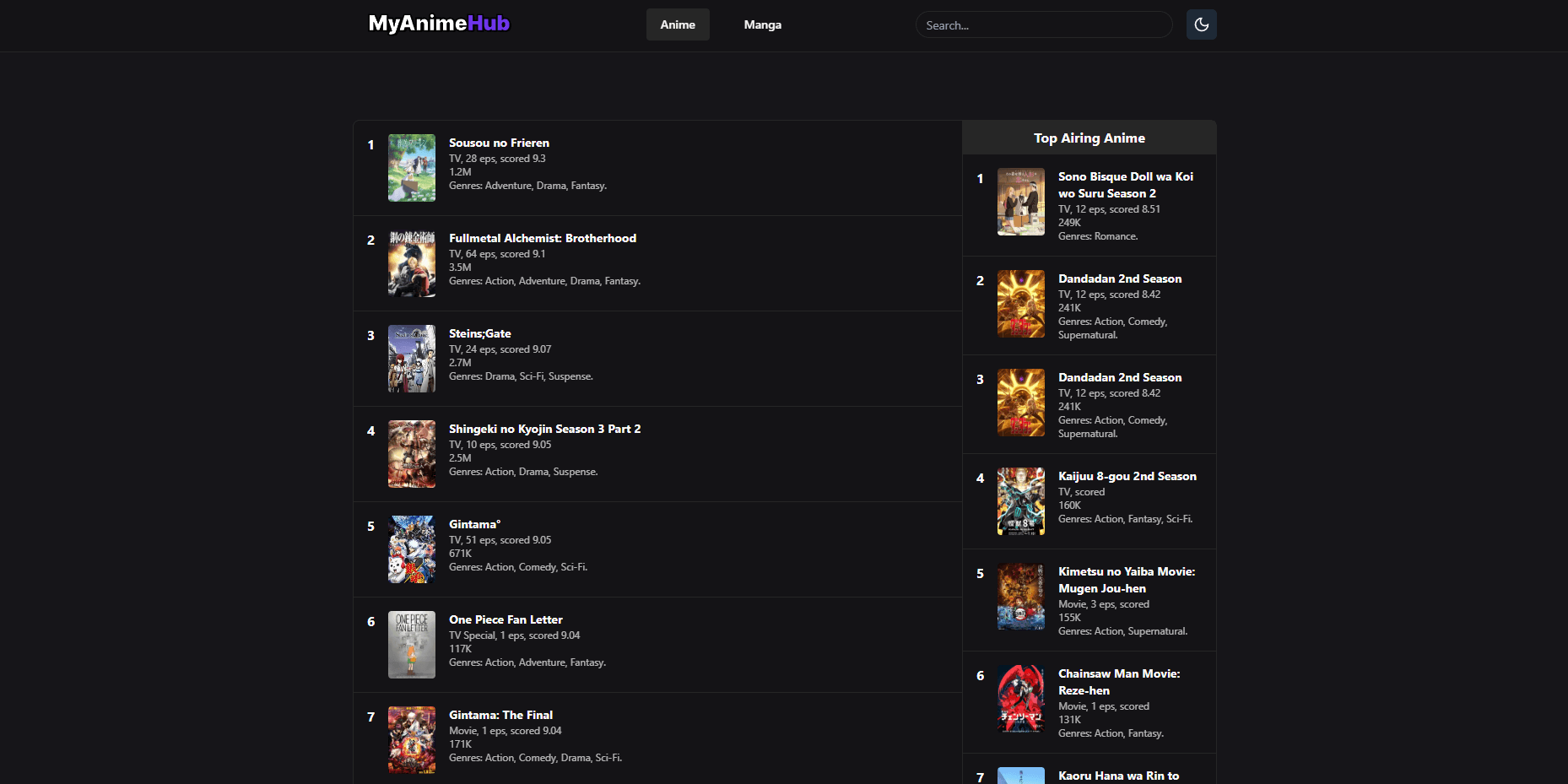This screenshot has width=1568, height=784.
Task: Switch to the Manga tab
Action: pos(762,24)
